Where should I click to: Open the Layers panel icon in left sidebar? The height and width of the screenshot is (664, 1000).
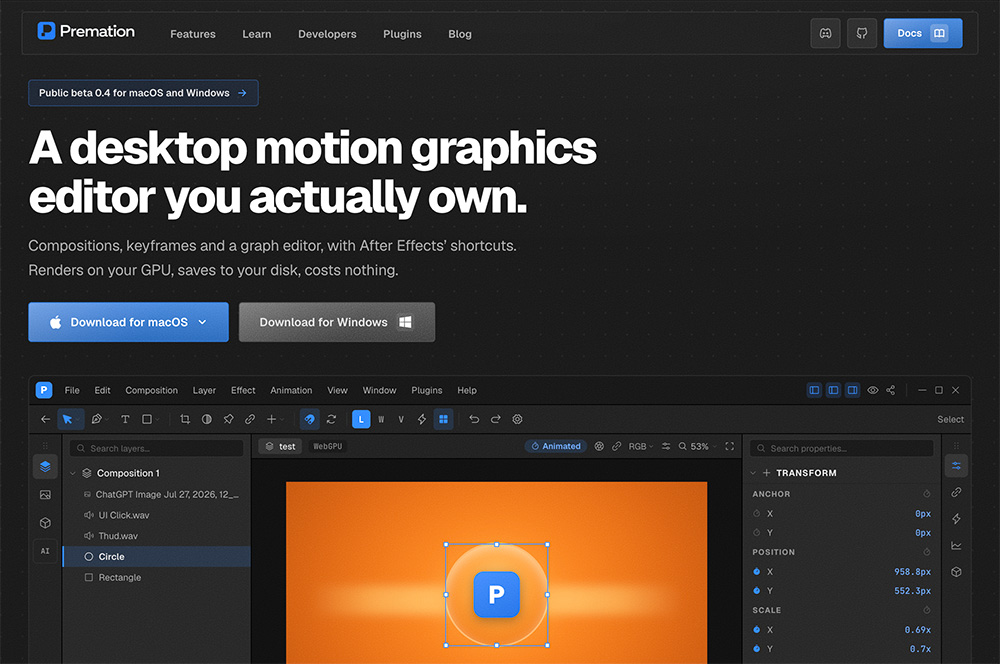(x=45, y=466)
